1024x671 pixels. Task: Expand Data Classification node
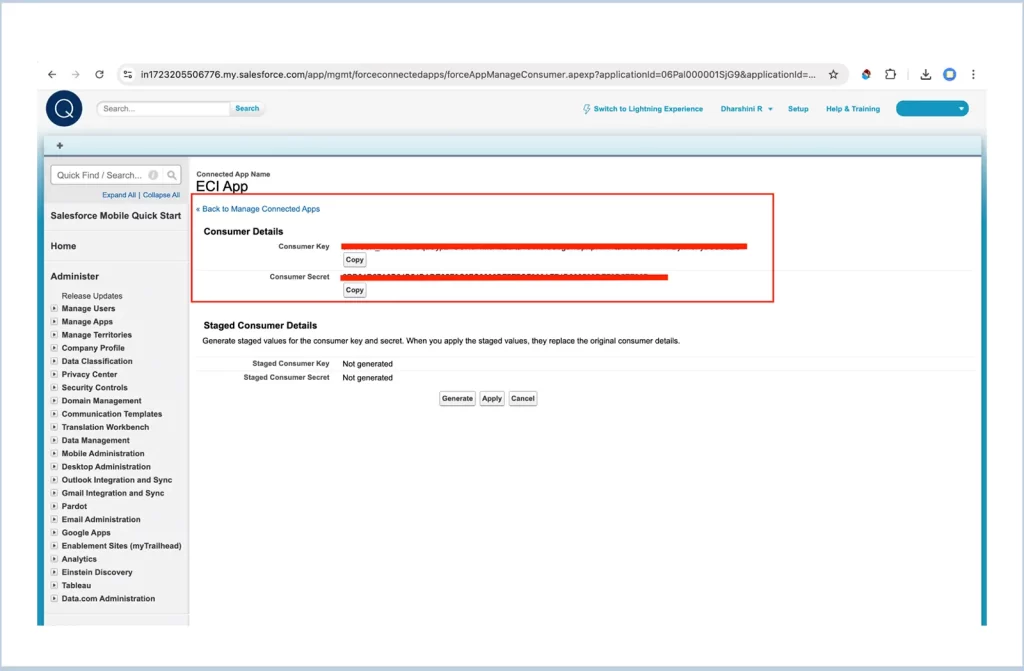click(x=54, y=361)
